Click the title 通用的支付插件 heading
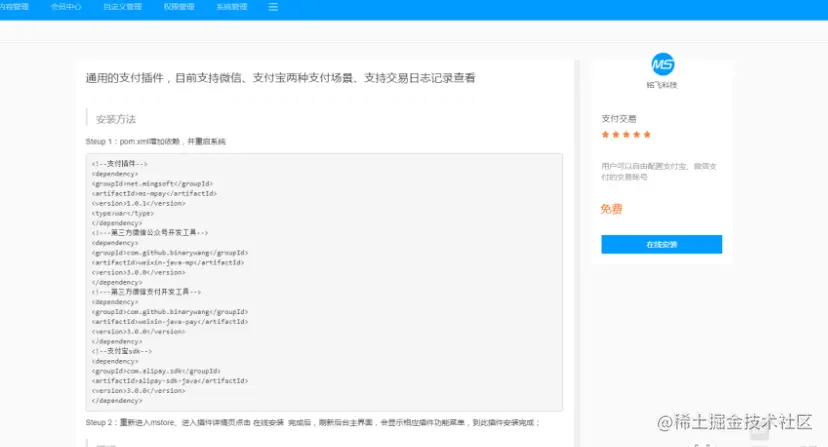This screenshot has height=447, width=828. 280,78
